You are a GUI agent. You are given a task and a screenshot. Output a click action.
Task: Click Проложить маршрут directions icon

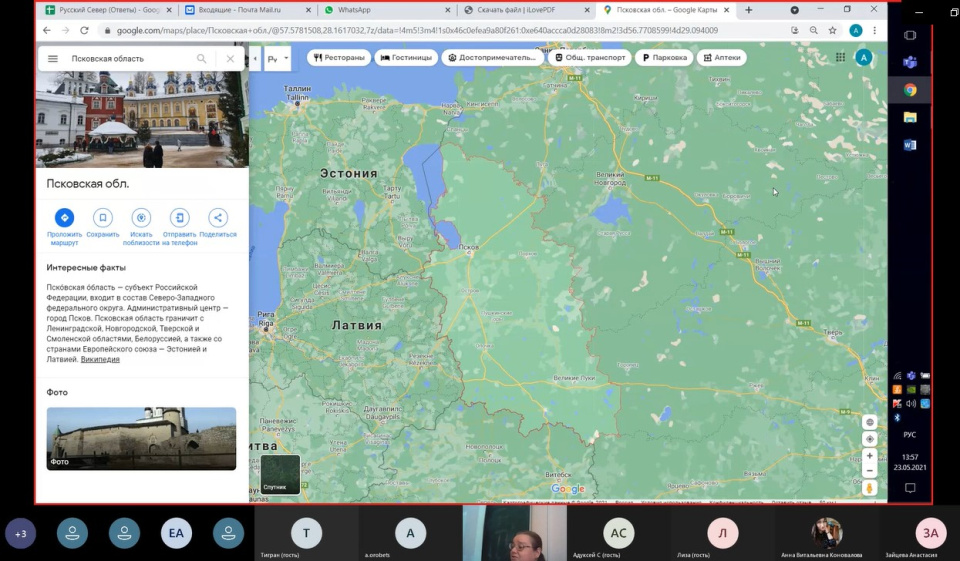click(x=64, y=217)
